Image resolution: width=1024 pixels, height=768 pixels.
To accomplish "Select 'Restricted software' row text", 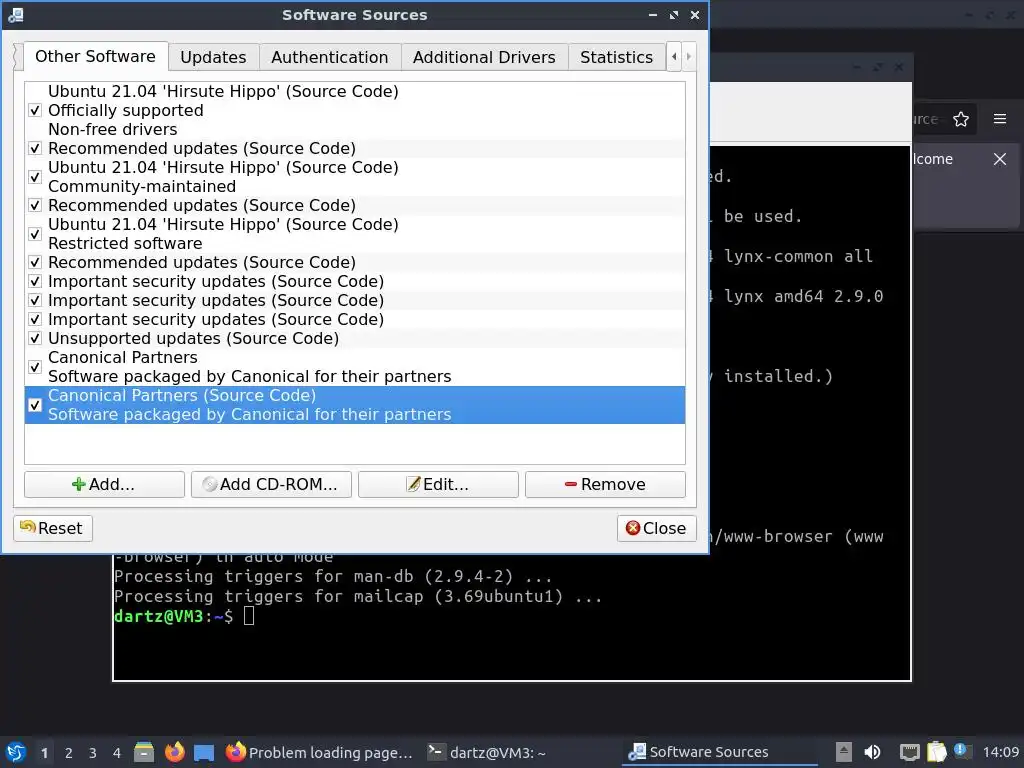I will (x=125, y=244).
